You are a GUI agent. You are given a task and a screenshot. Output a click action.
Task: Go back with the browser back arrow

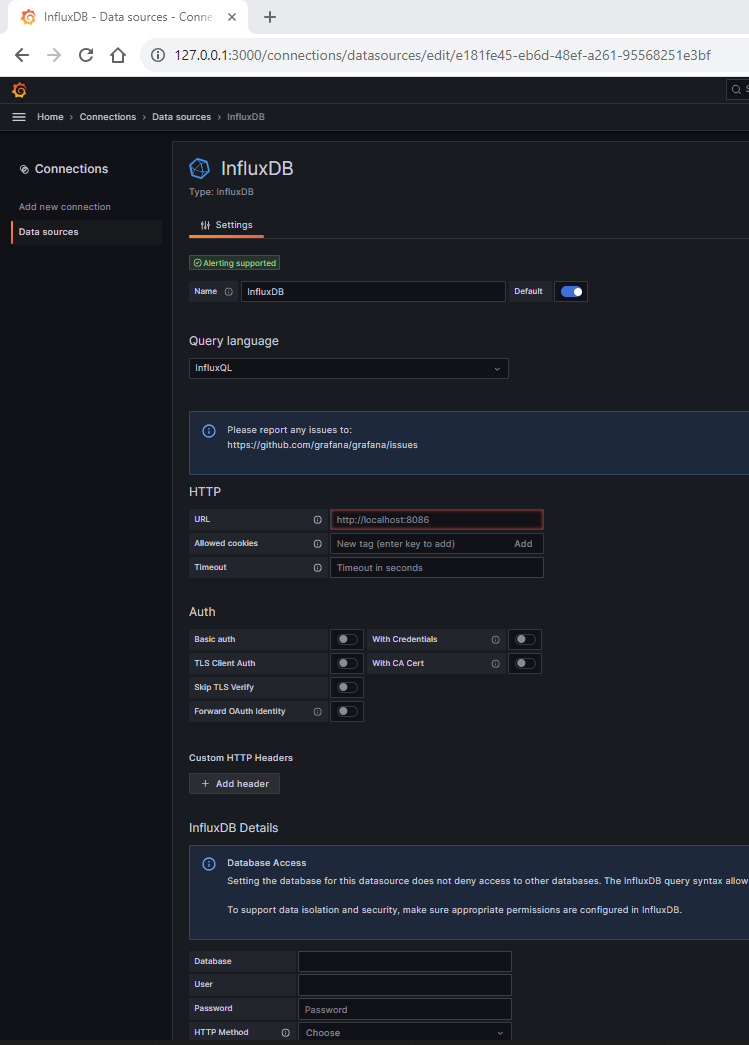point(22,55)
